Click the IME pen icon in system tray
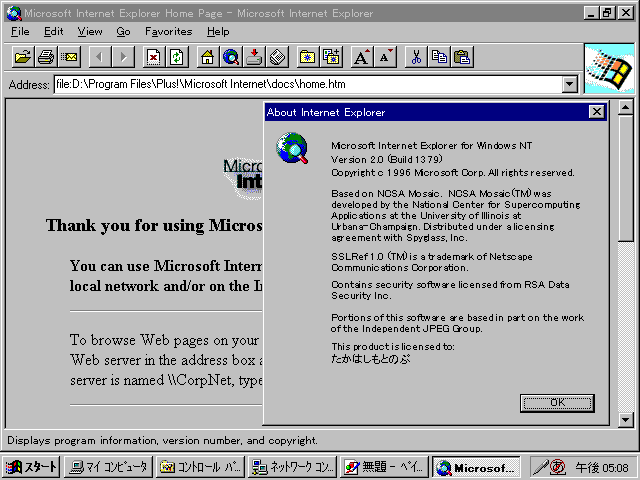Screen dimensions: 640x480 [541, 467]
